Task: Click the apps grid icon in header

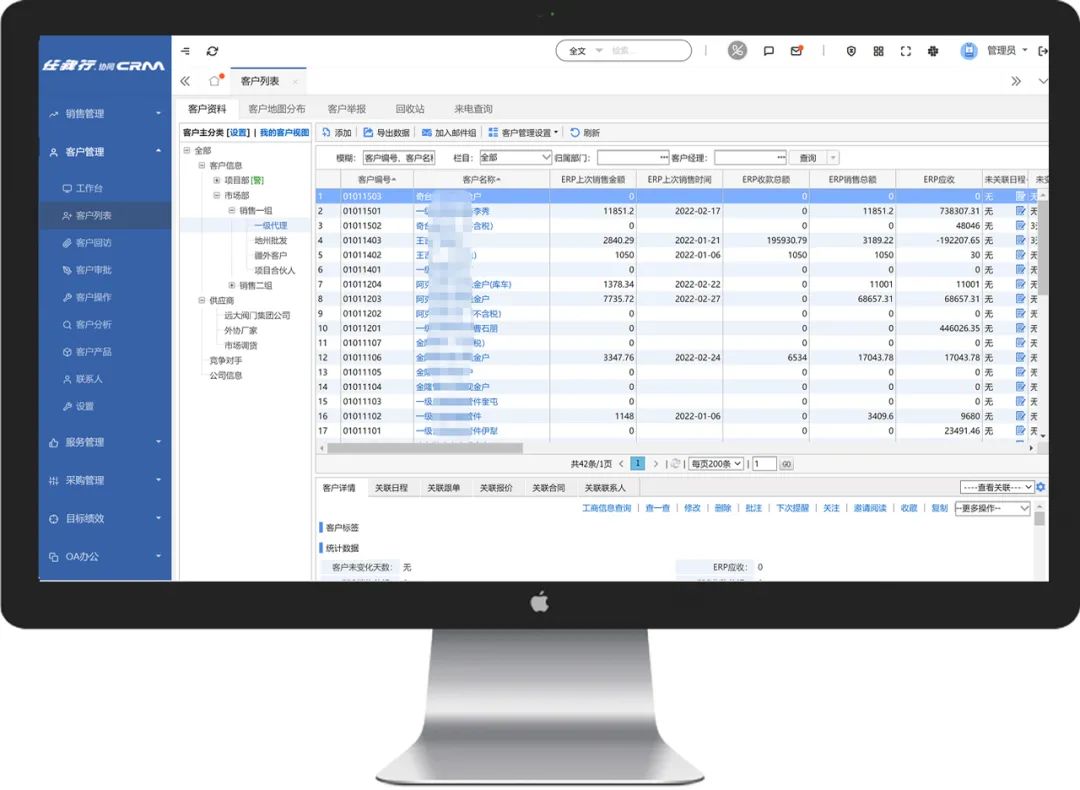Action: coord(878,51)
